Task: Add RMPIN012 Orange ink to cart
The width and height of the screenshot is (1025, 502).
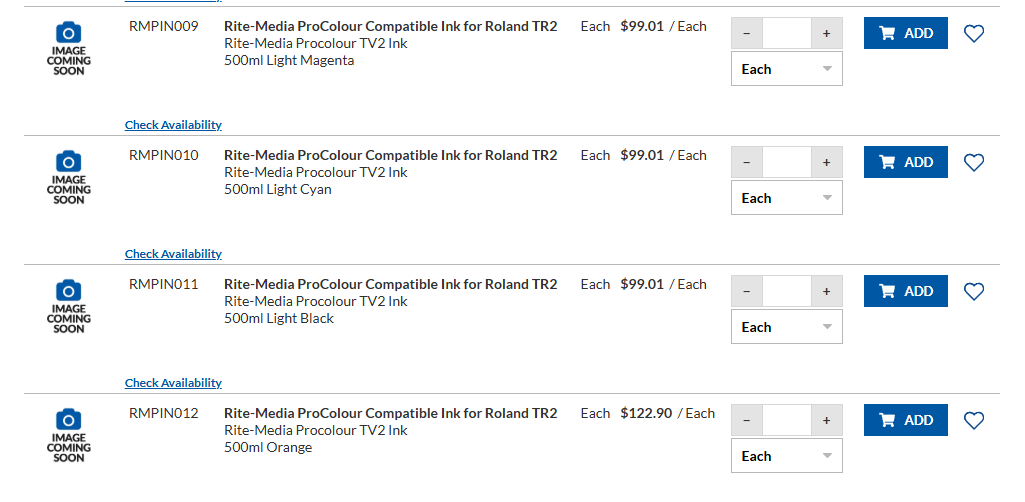Action: pos(905,420)
